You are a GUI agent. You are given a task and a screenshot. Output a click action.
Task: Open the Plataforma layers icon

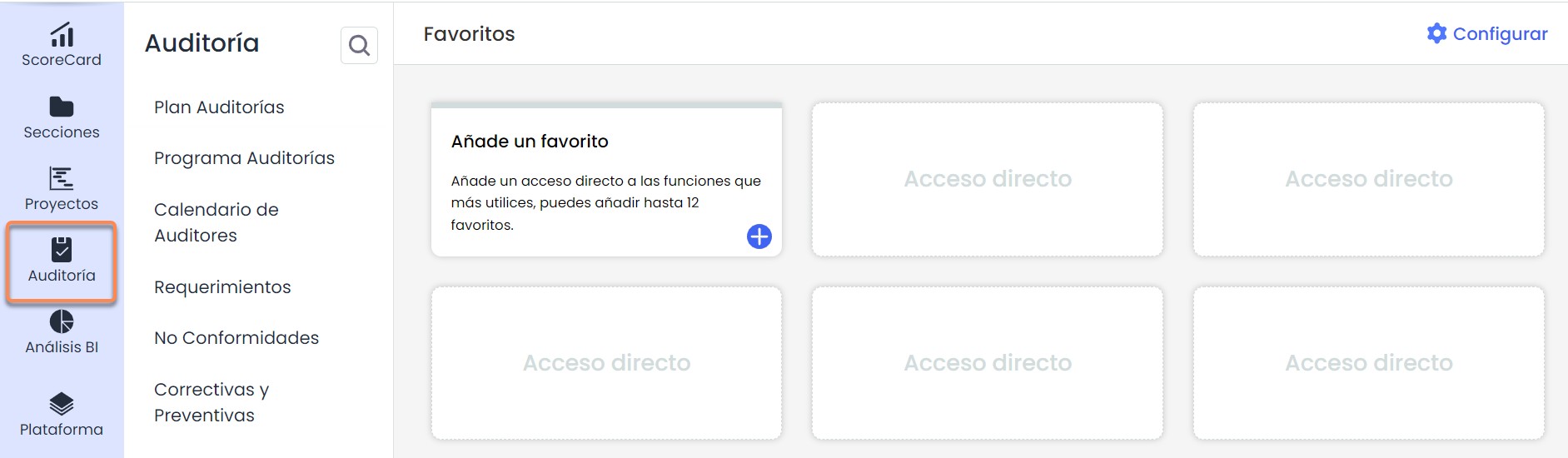pyautogui.click(x=62, y=404)
